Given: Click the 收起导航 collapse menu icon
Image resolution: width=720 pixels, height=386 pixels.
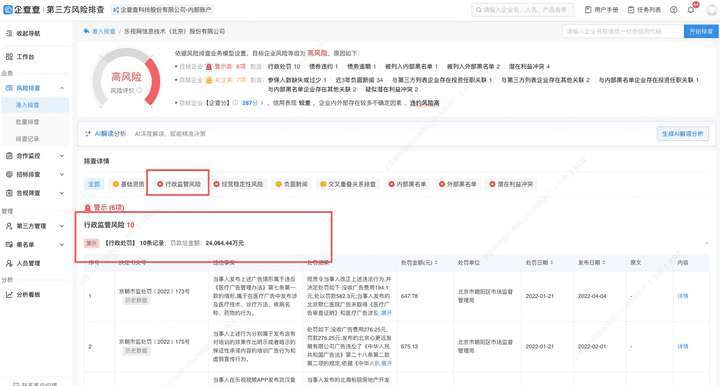Looking at the screenshot, I should [9, 34].
